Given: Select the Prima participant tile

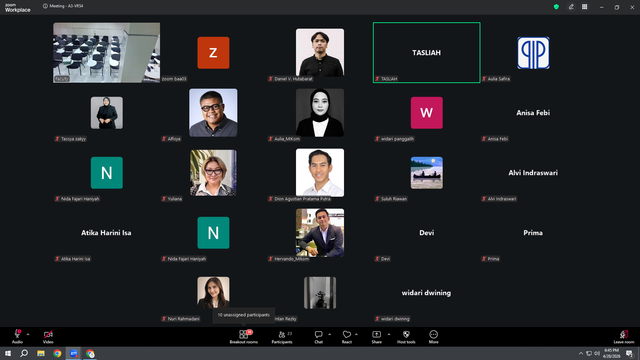Looking at the screenshot, I should coord(533,233).
